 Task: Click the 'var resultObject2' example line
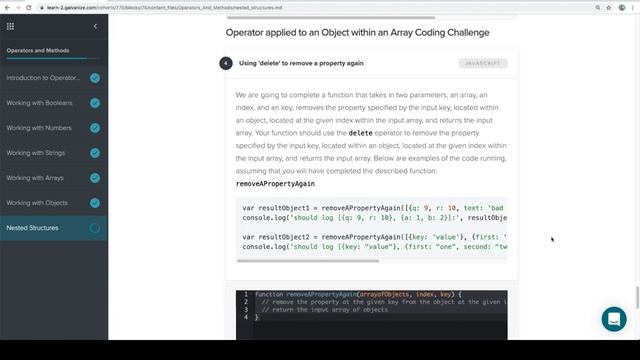tap(374, 237)
